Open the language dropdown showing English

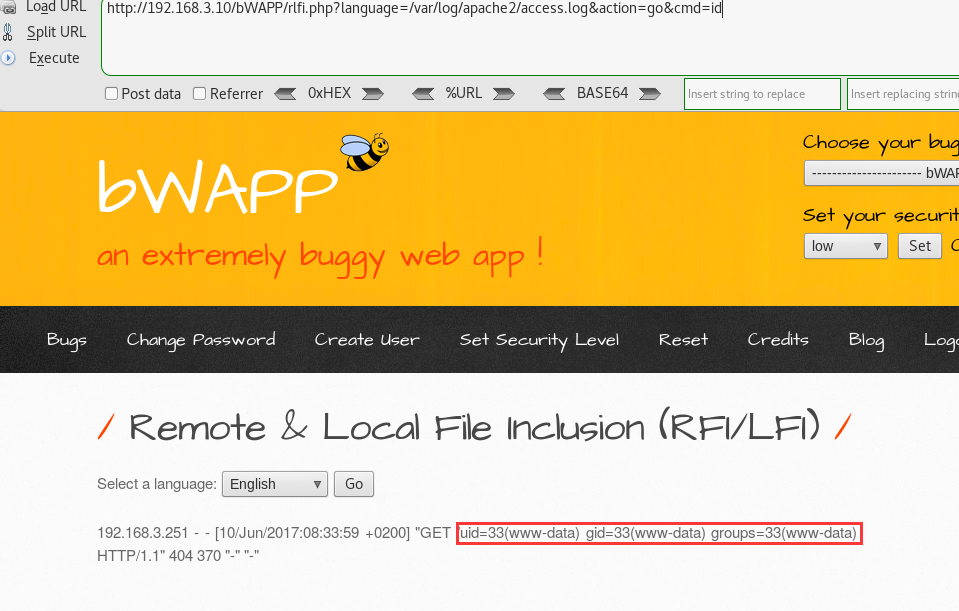point(275,484)
